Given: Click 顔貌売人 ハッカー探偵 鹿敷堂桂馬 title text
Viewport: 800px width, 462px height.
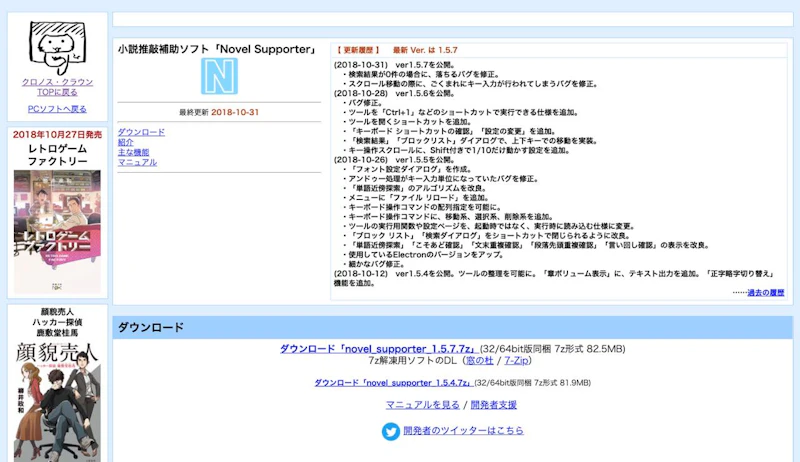Looking at the screenshot, I should tap(57, 322).
